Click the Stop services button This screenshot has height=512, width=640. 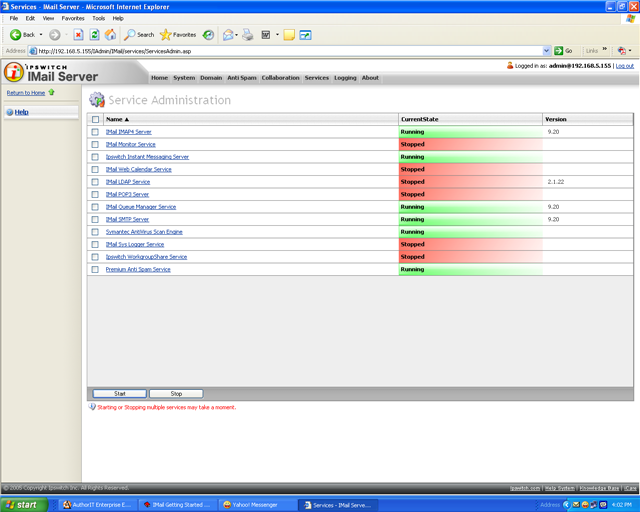[176, 394]
